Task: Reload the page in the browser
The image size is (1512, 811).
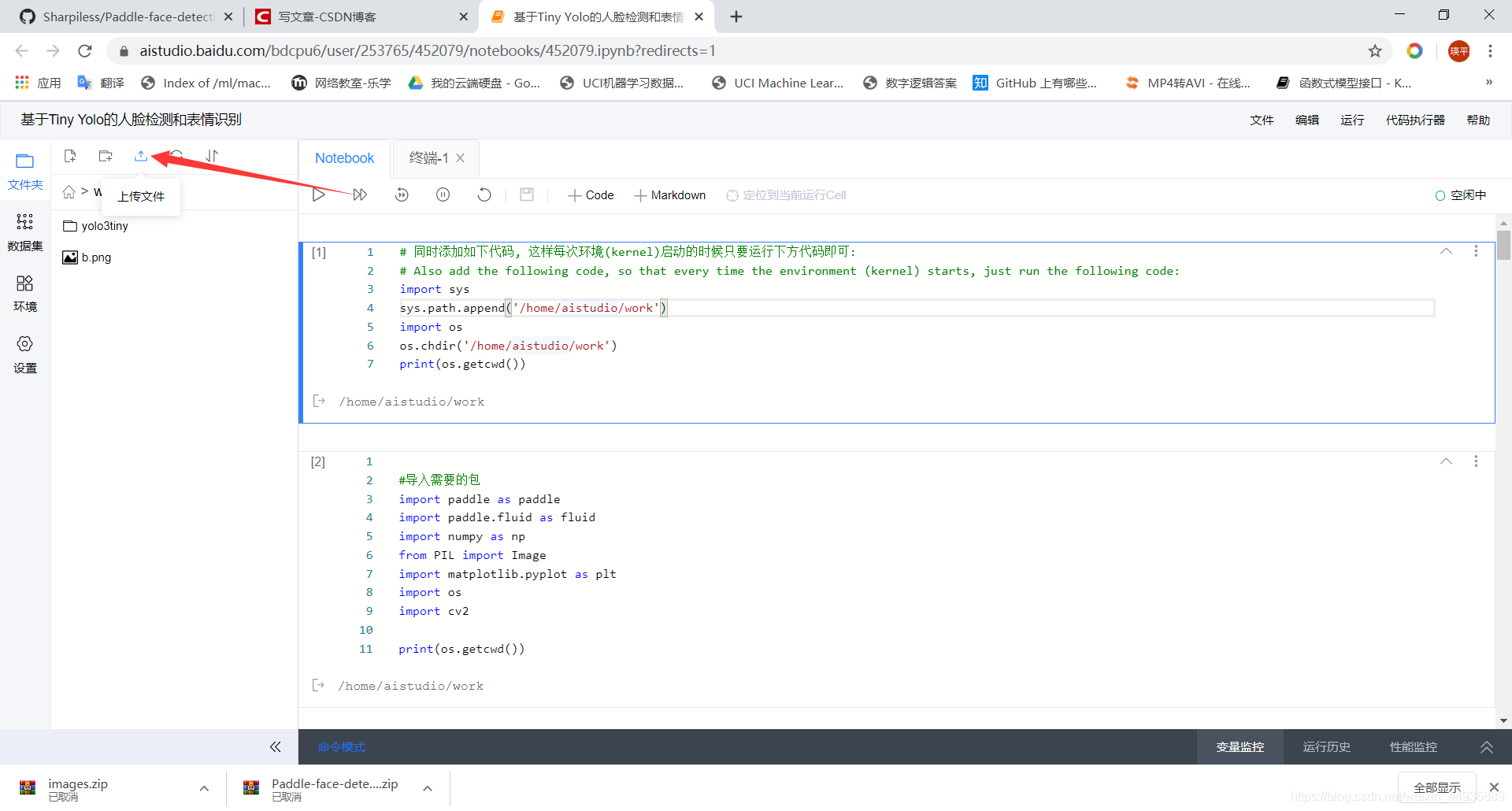Action: (85, 51)
